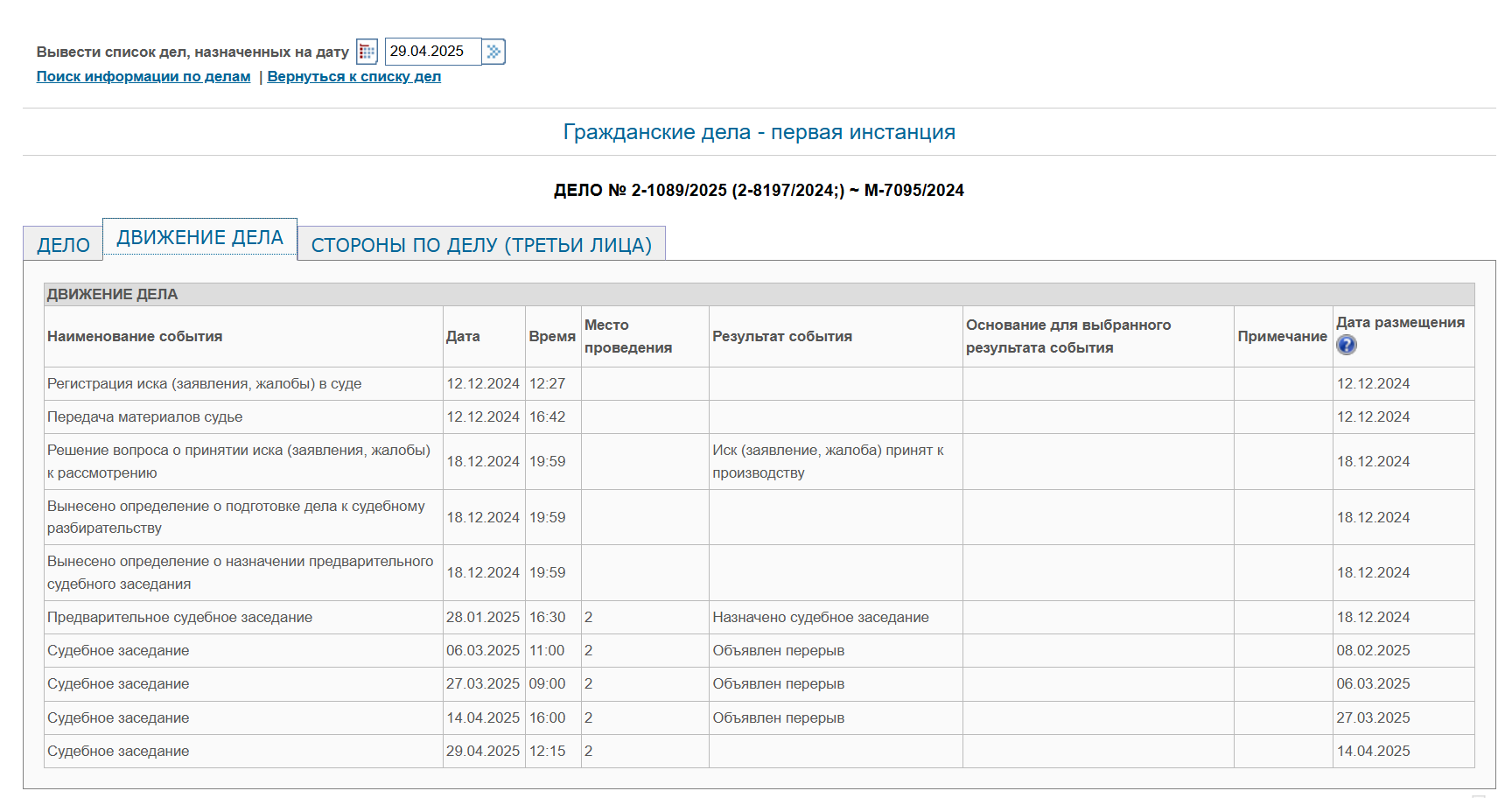Click the go arrow next to date field

494,52
